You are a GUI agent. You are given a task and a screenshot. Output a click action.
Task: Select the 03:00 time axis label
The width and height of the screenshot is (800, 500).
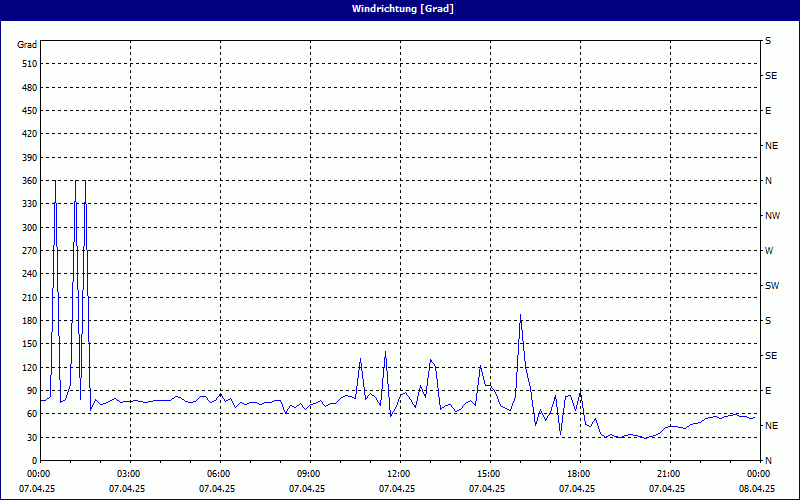(x=129, y=474)
